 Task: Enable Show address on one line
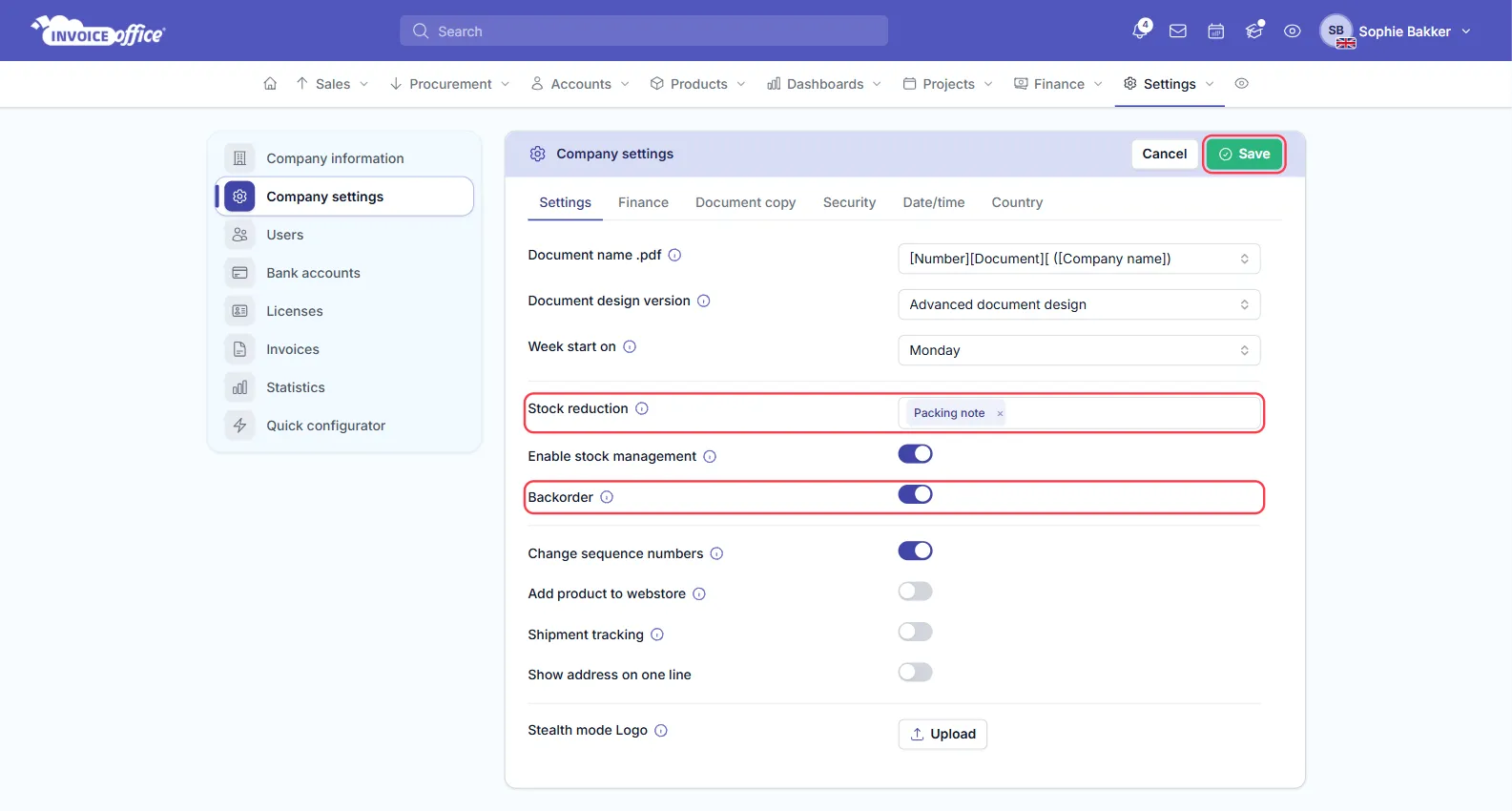click(x=915, y=673)
